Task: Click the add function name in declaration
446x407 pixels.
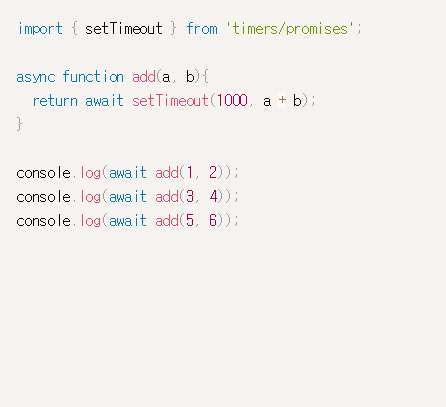Action: (x=144, y=77)
